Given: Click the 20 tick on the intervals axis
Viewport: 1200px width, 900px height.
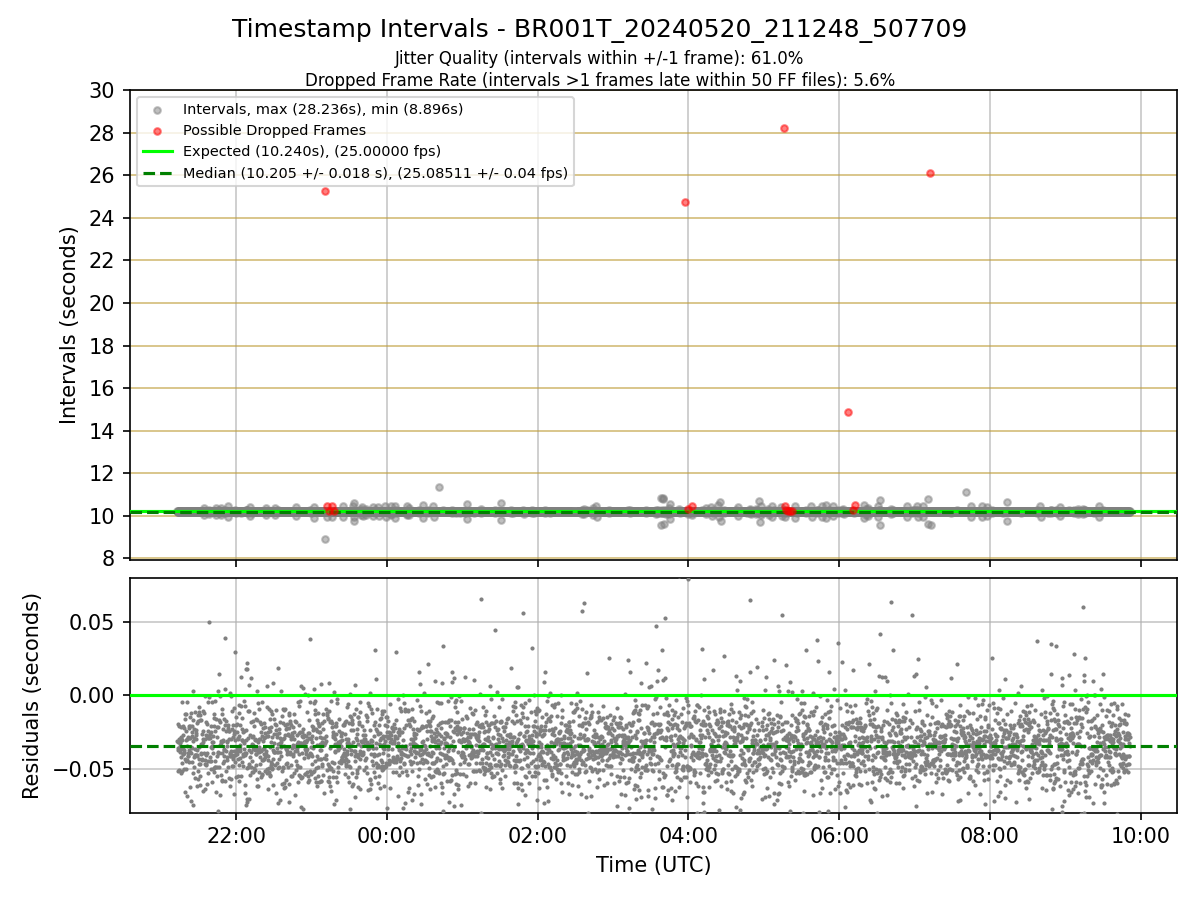Looking at the screenshot, I should click(x=103, y=303).
